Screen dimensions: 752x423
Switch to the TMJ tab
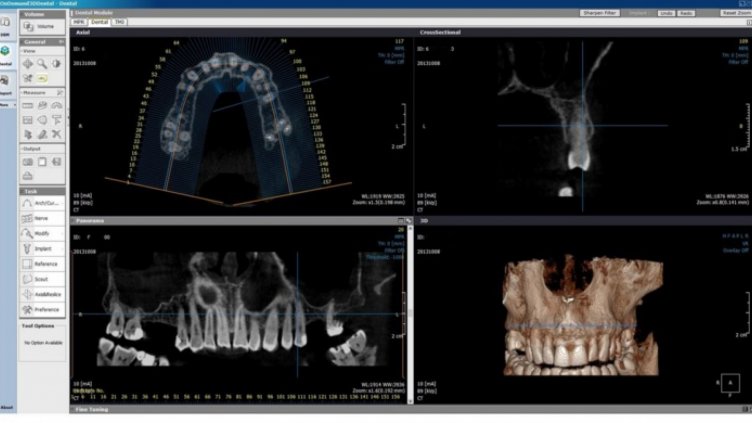tap(119, 22)
